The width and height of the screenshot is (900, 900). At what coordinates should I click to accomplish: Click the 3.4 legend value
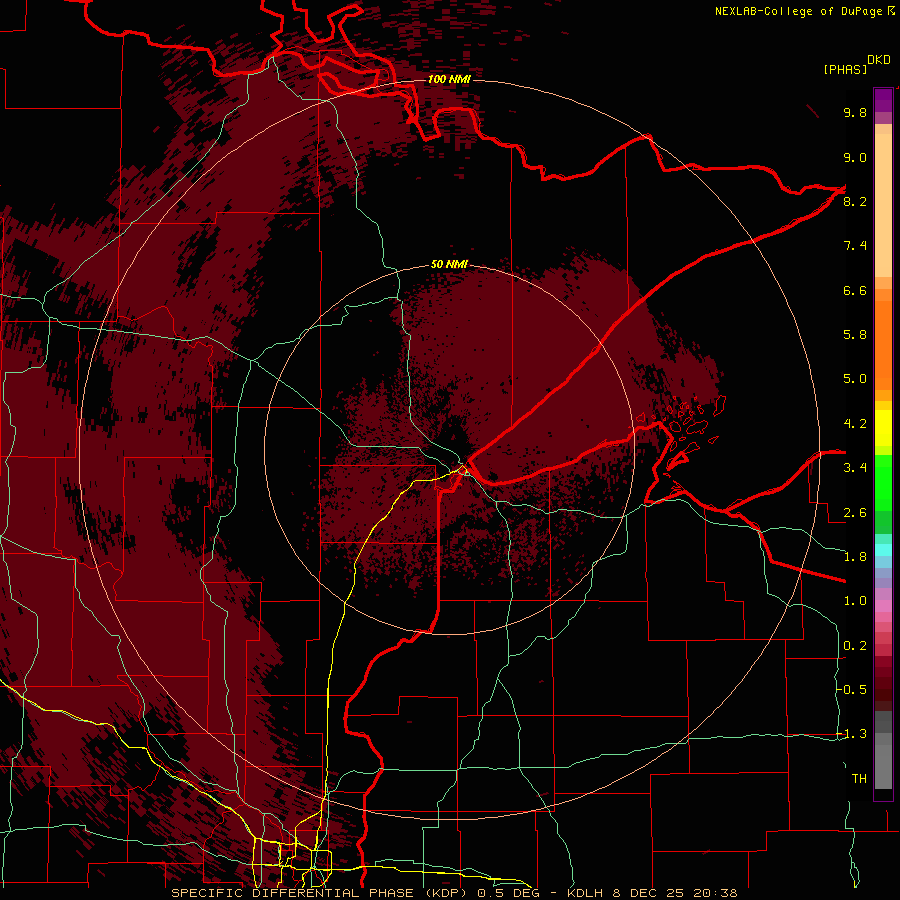pyautogui.click(x=855, y=468)
